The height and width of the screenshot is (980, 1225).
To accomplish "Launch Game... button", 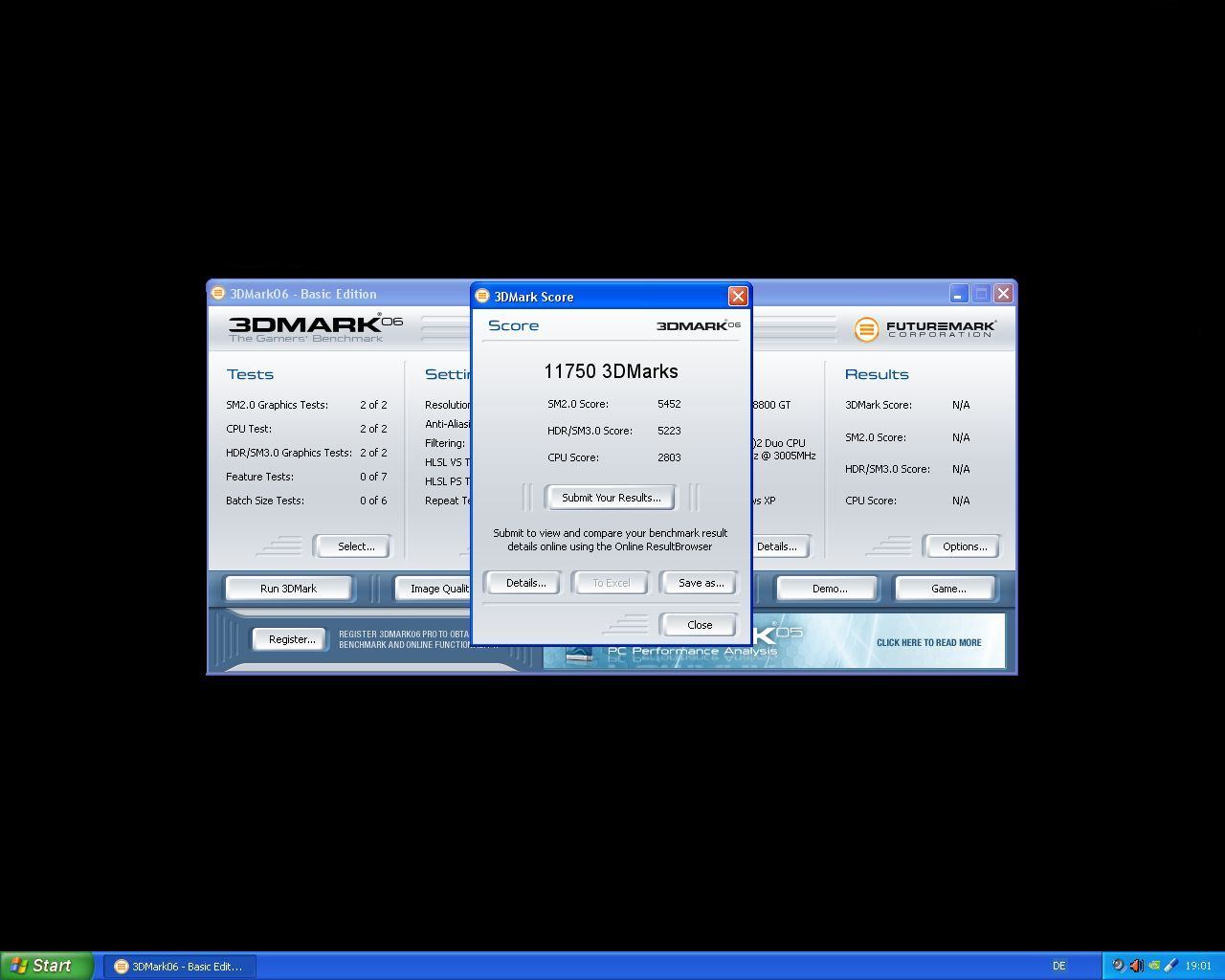I will [947, 589].
